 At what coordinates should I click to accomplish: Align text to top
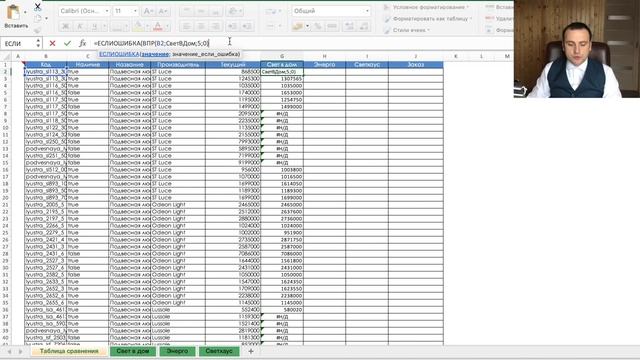187,11
